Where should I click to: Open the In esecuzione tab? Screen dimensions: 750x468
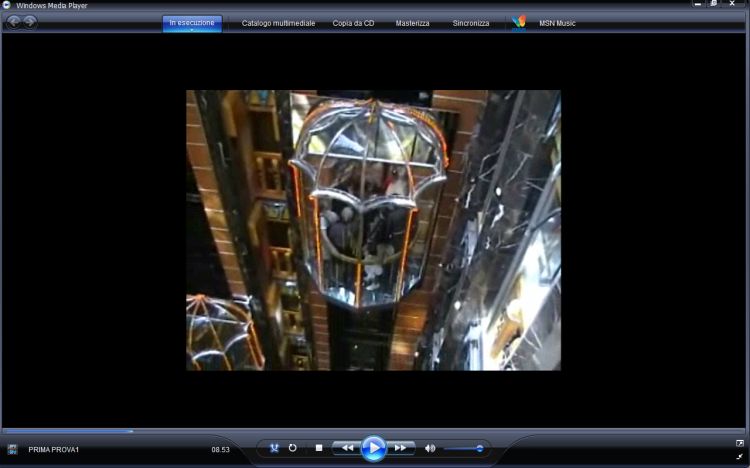192,22
